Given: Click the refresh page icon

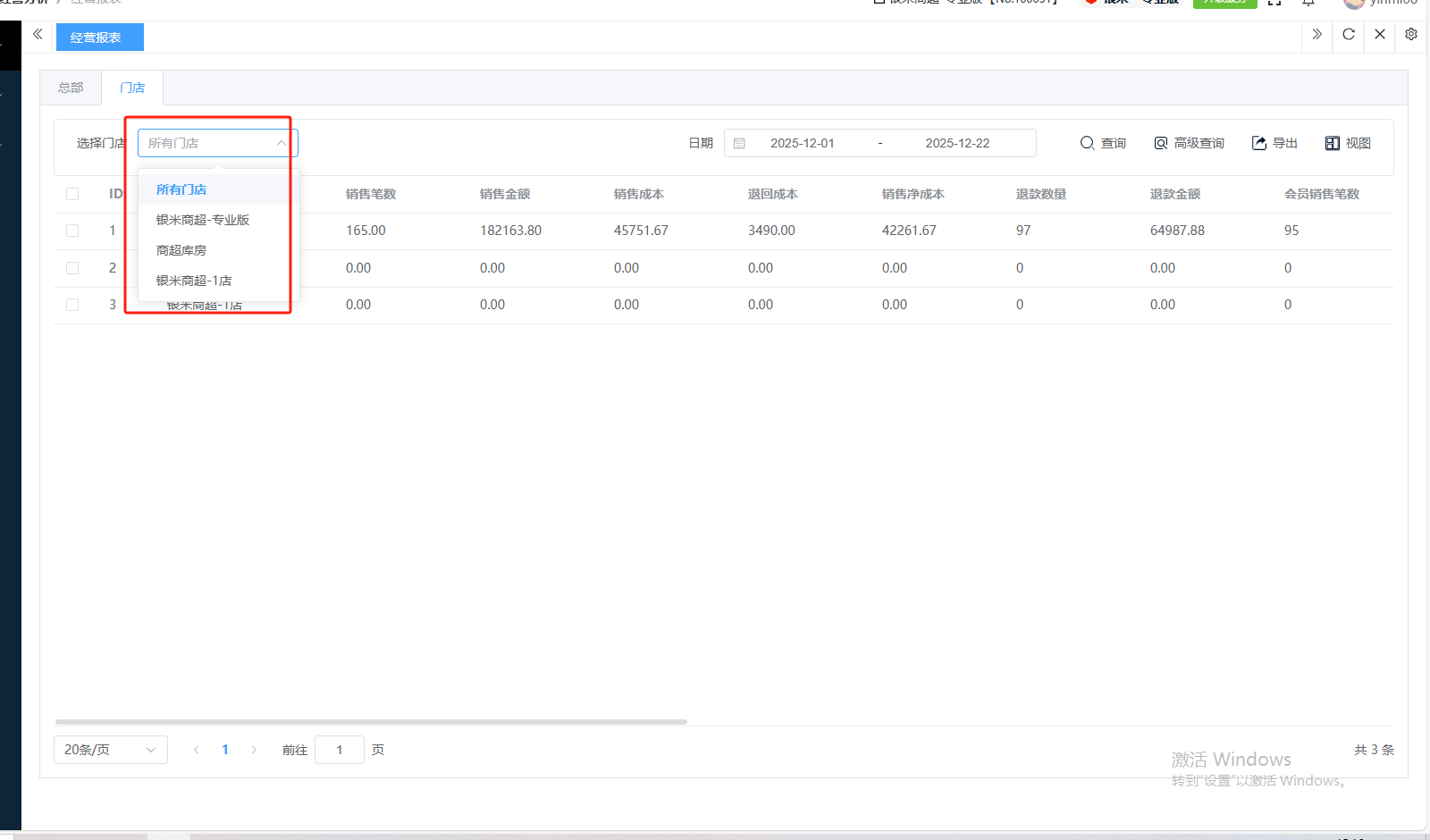Looking at the screenshot, I should tap(1349, 35).
